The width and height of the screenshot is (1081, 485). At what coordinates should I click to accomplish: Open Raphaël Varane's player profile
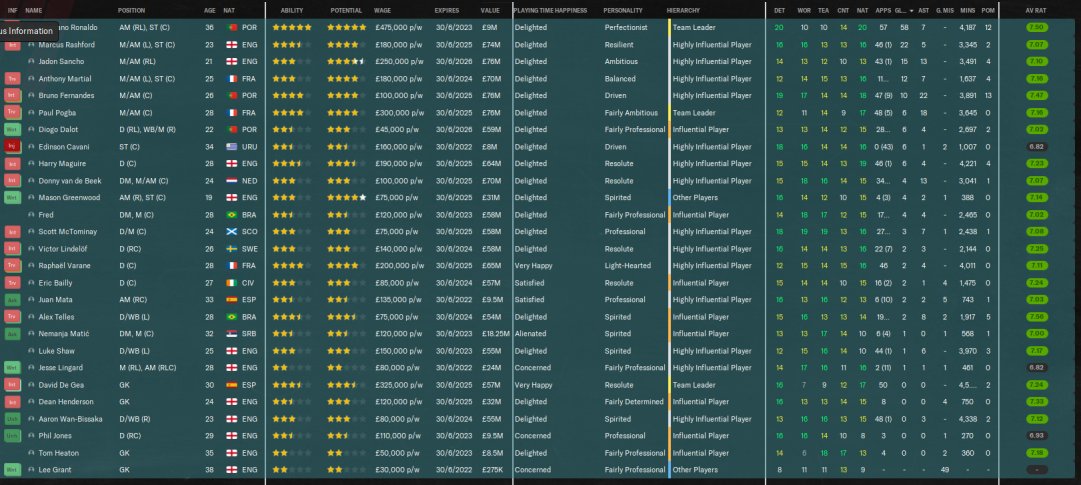(x=64, y=266)
